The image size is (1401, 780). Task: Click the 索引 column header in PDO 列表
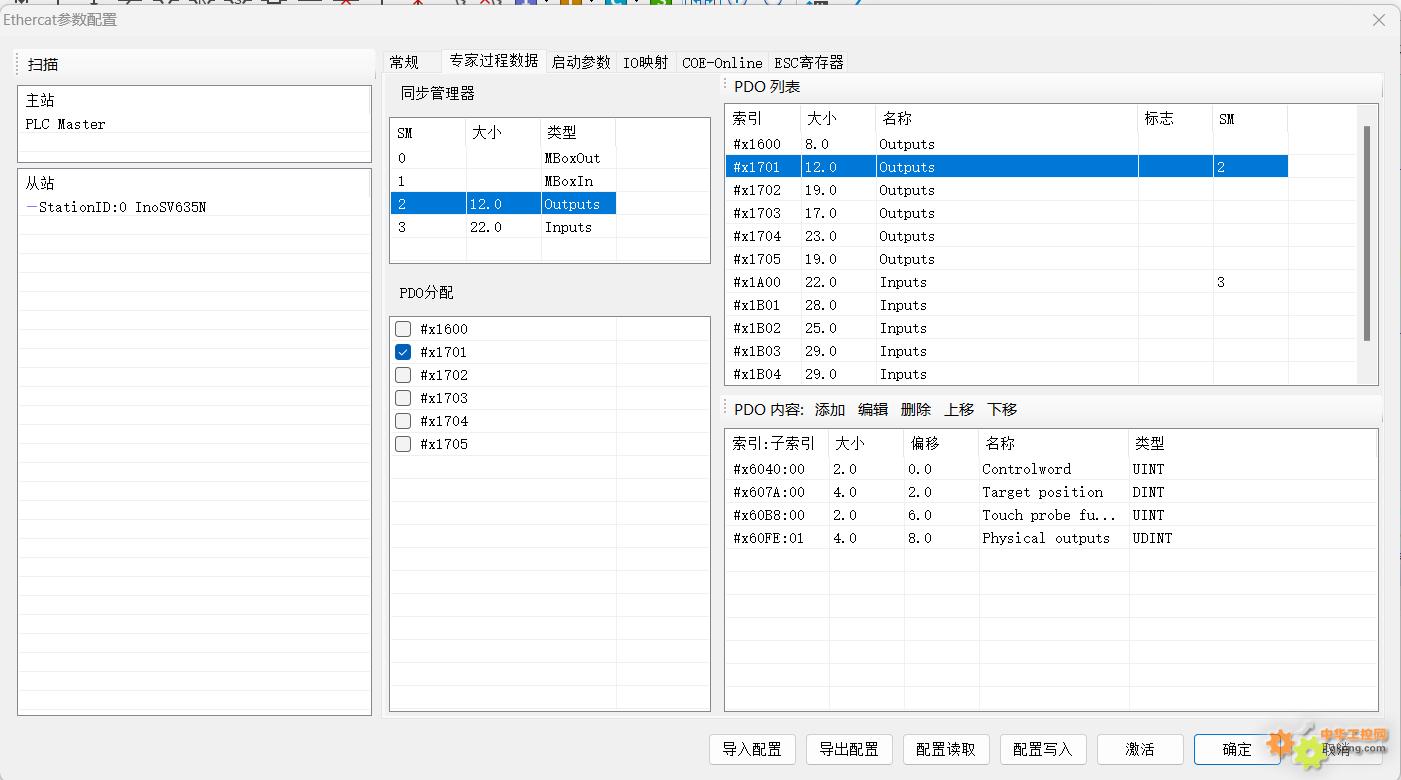click(763, 119)
